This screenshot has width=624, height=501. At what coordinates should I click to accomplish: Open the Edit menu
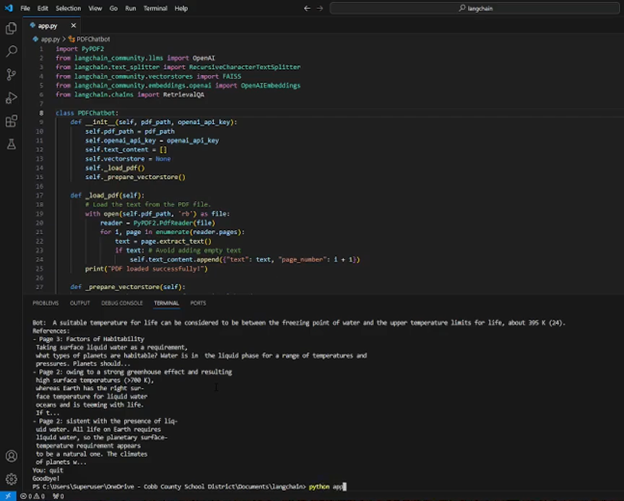point(43,8)
